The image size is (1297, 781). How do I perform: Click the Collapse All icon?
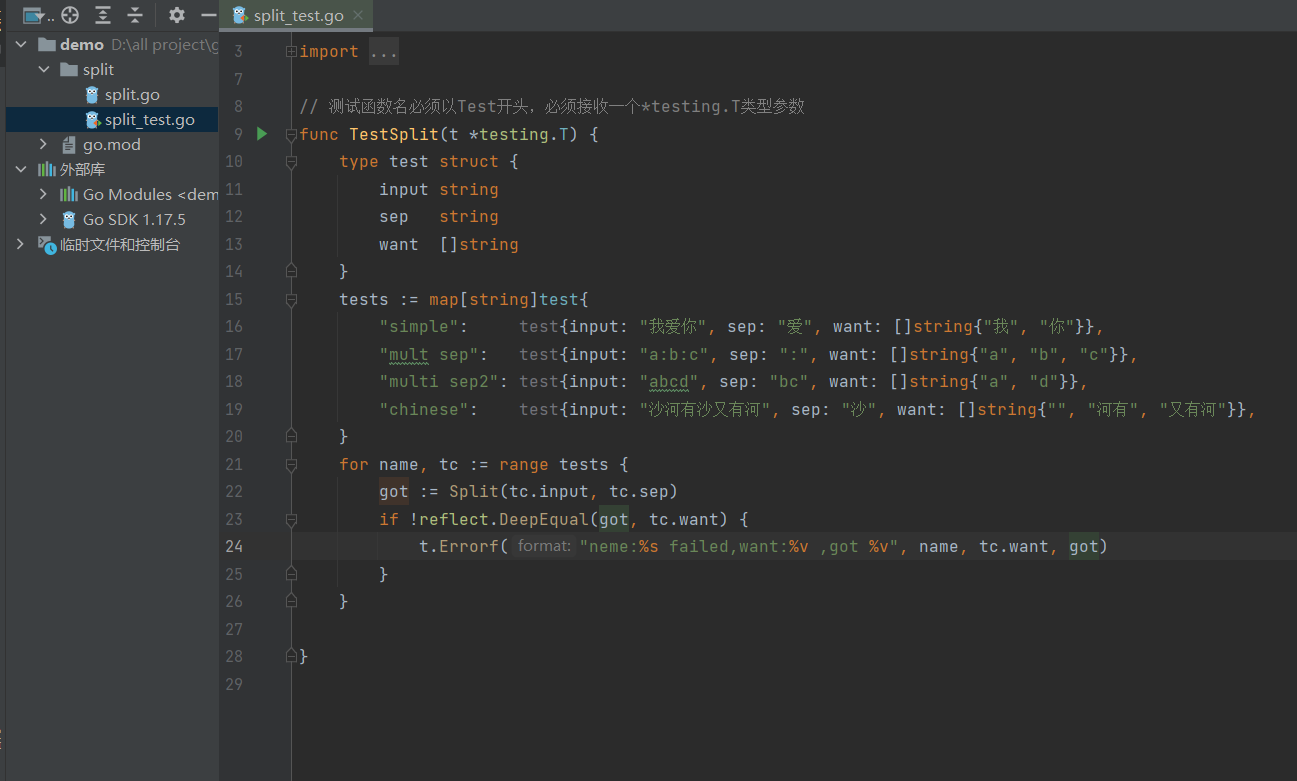(135, 15)
